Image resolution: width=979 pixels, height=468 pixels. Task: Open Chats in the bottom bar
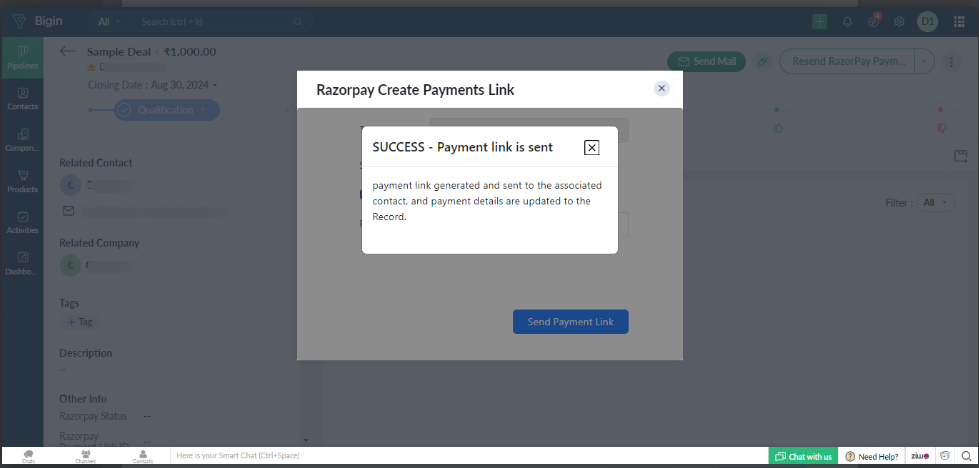pos(28,456)
